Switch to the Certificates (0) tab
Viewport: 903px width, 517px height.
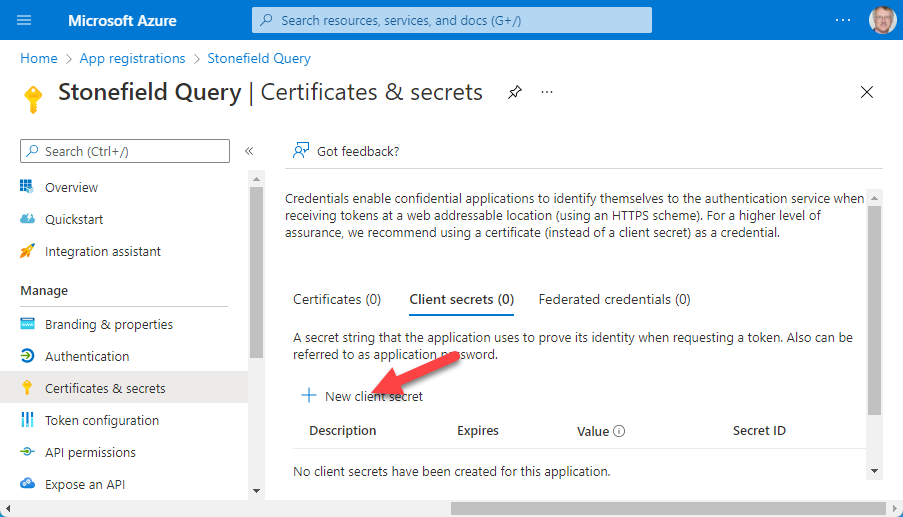coord(336,299)
